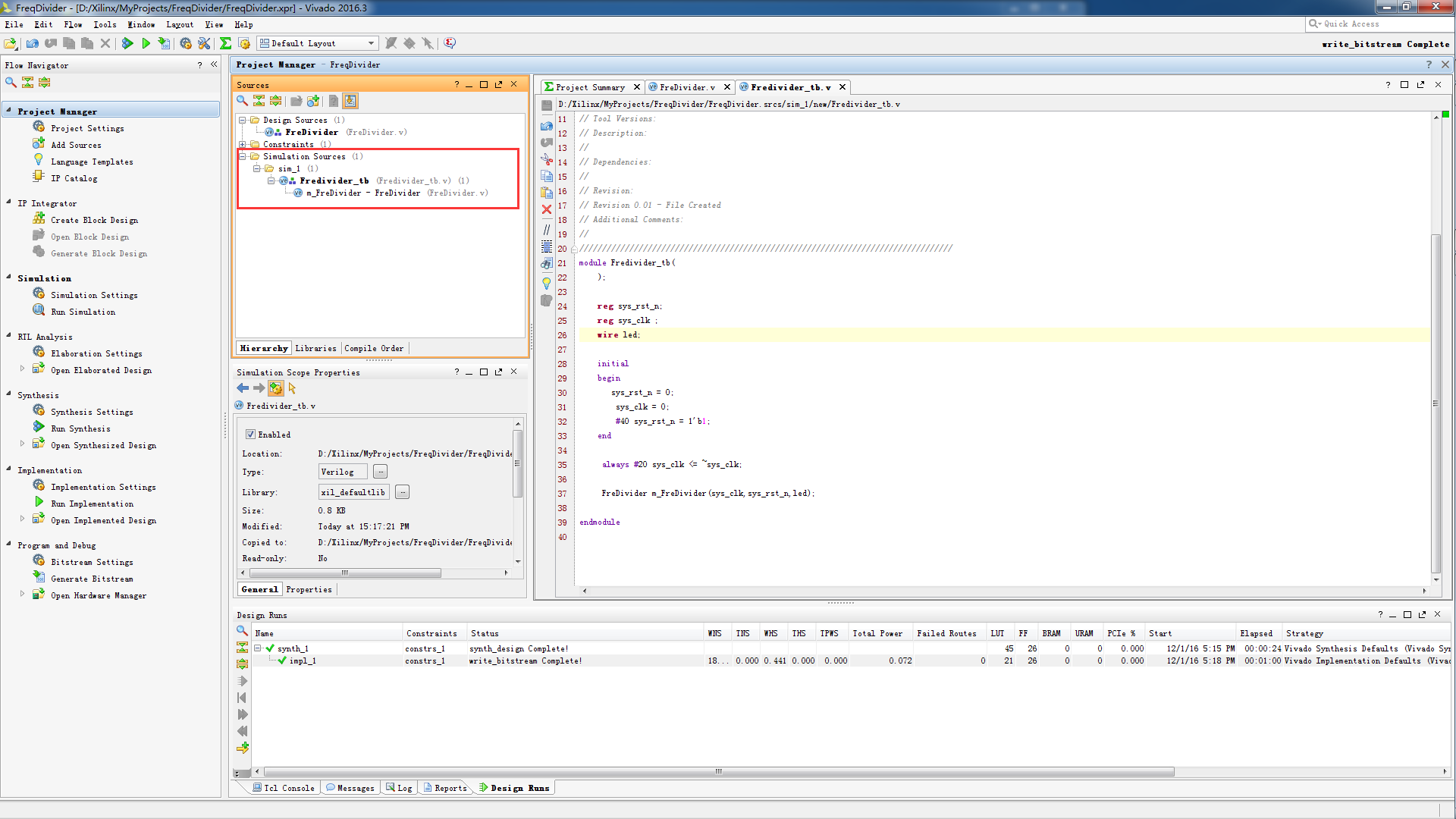Open Project Settings gear in toolbar

[186, 43]
